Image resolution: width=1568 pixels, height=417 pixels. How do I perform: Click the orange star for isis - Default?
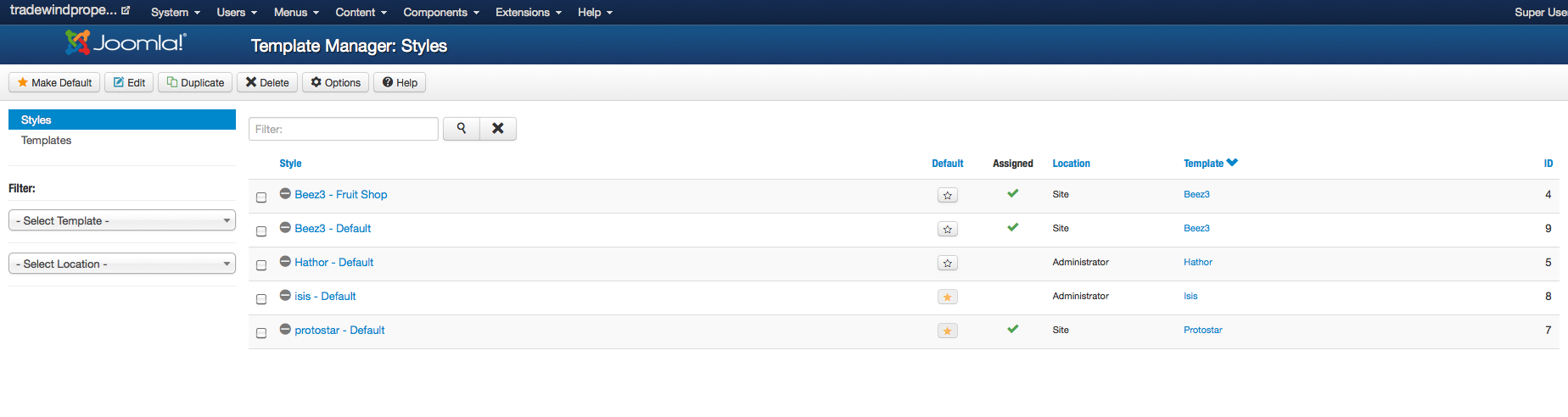tap(948, 297)
